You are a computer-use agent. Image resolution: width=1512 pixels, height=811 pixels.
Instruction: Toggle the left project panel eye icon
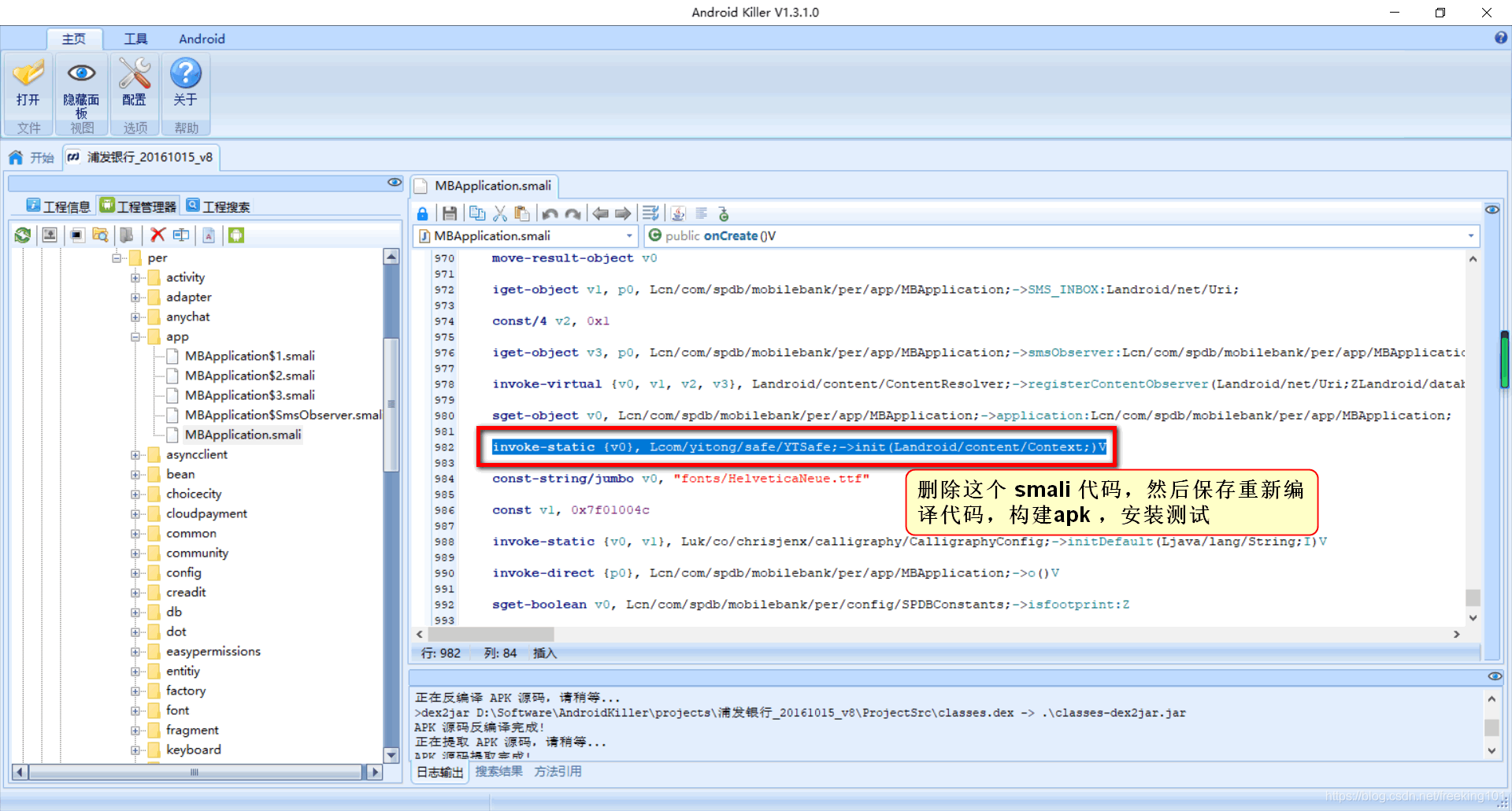(x=395, y=183)
